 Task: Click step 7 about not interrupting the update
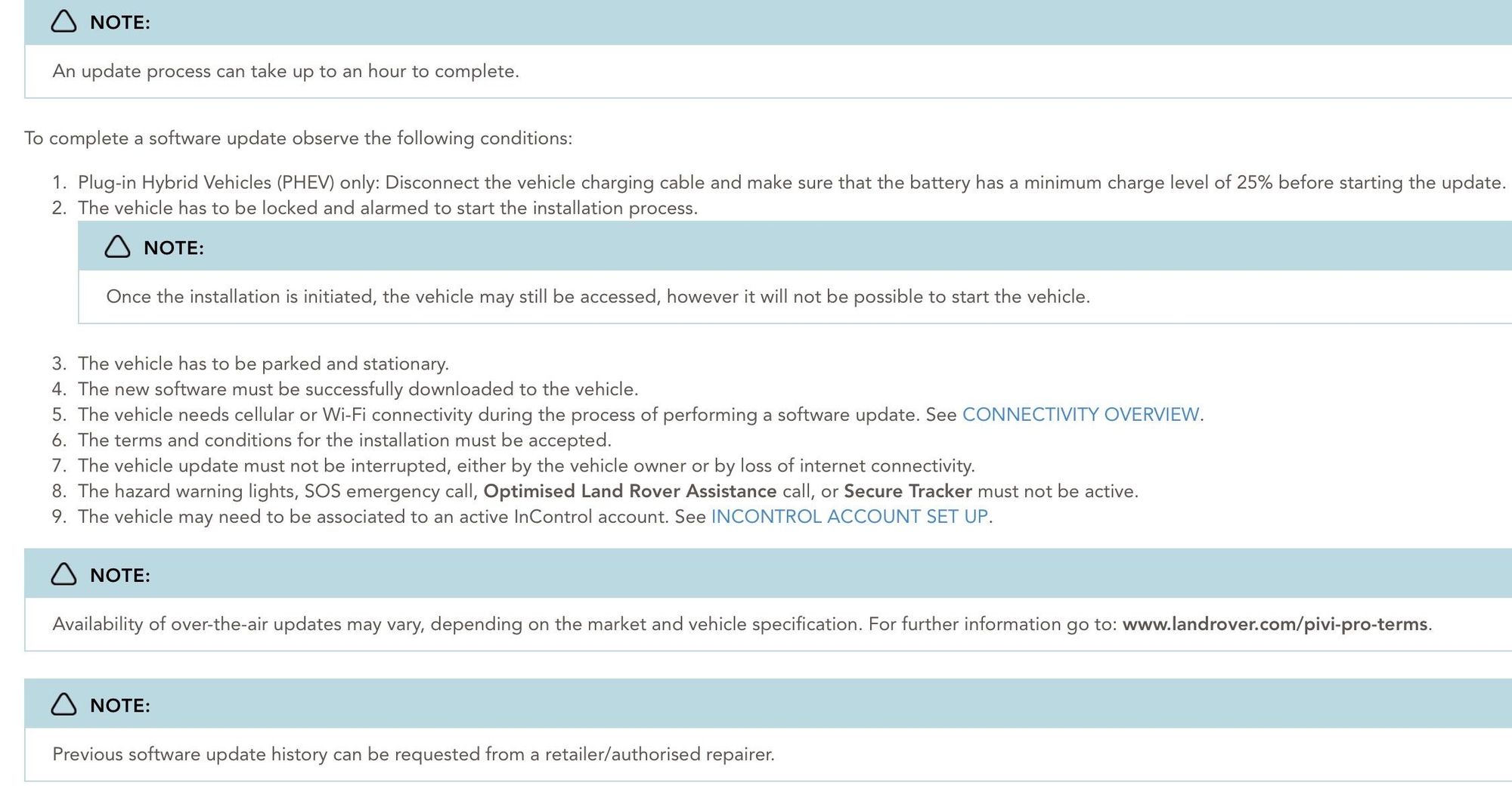click(x=526, y=466)
